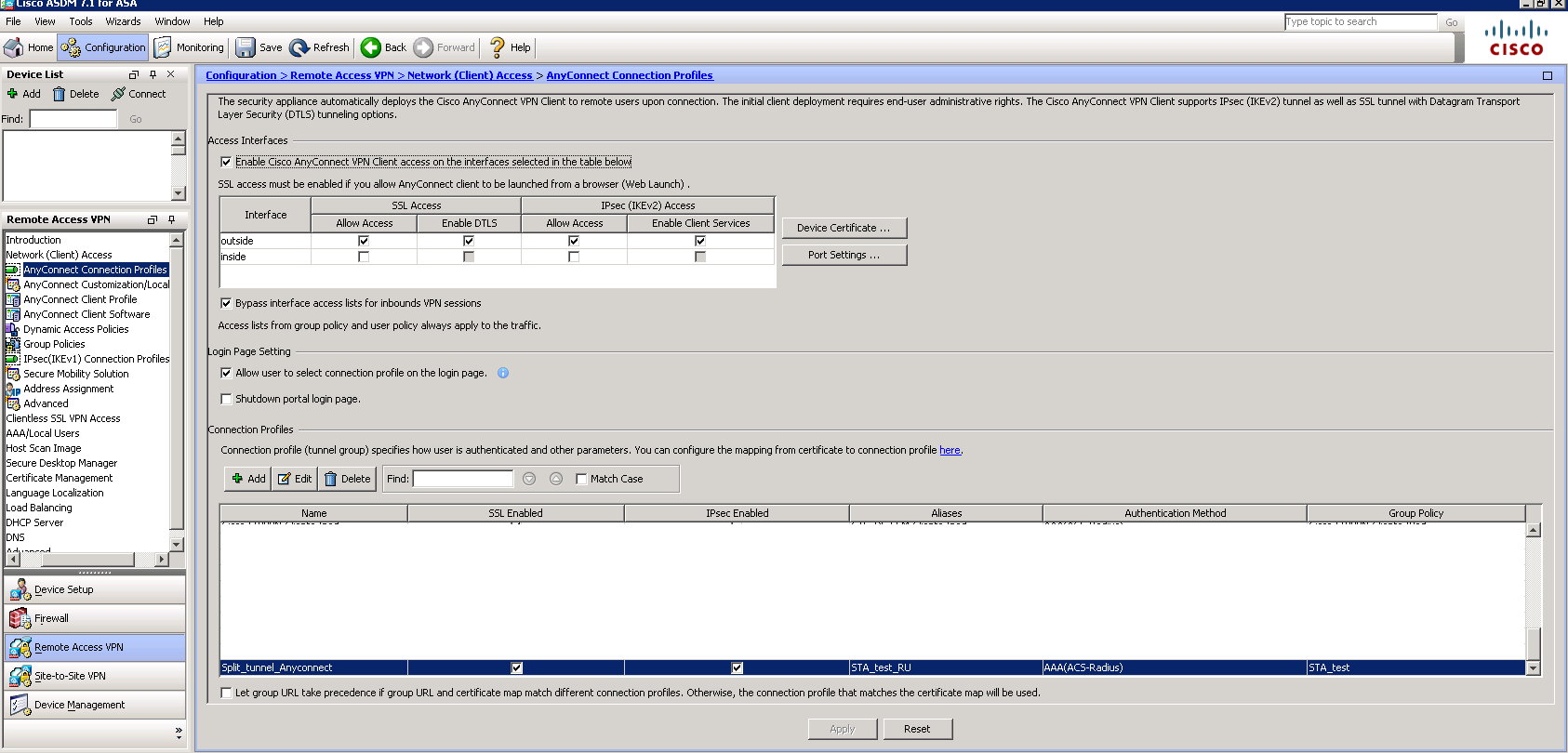Delete the selected connection profile
Screen dimensions: 1568x753
pos(347,479)
